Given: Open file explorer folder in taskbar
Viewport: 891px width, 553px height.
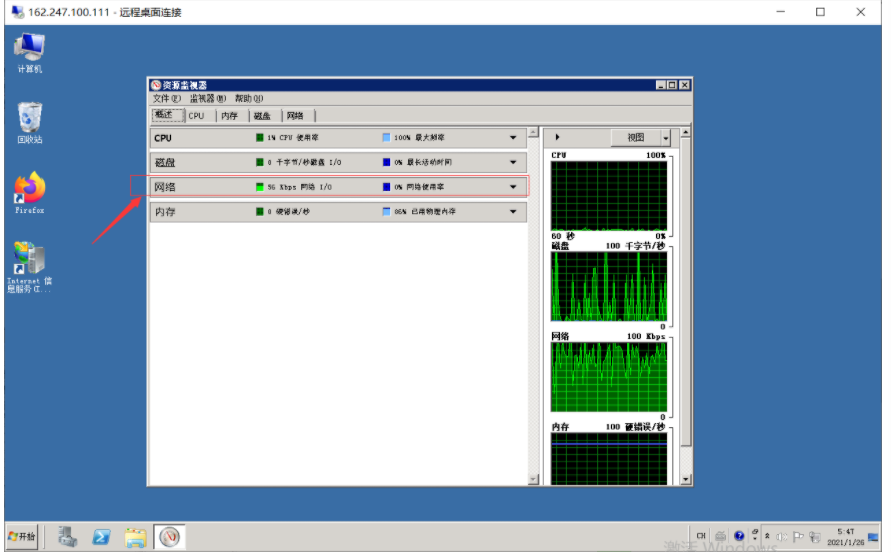Looking at the screenshot, I should pos(135,537).
